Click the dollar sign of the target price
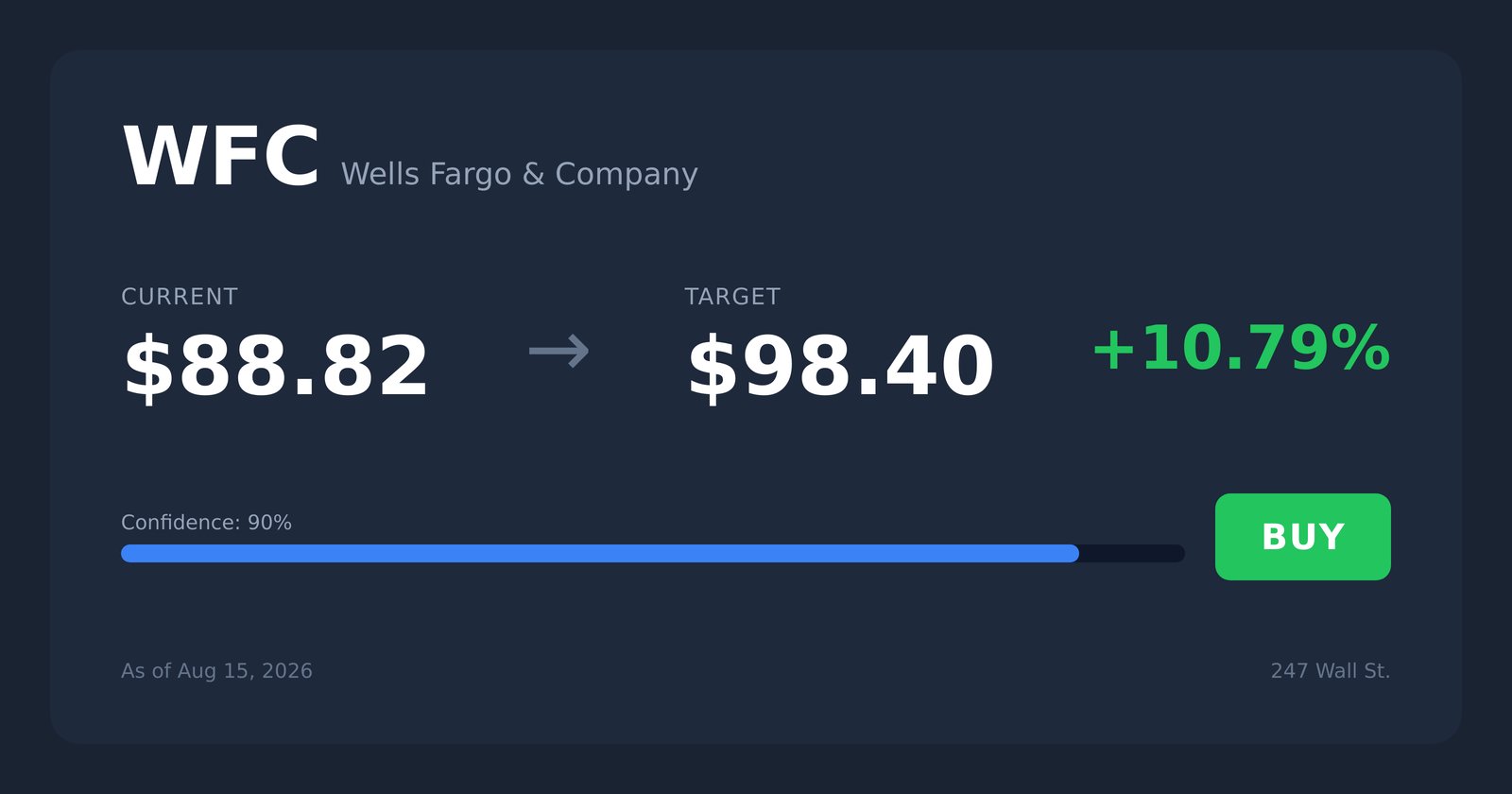 point(712,369)
